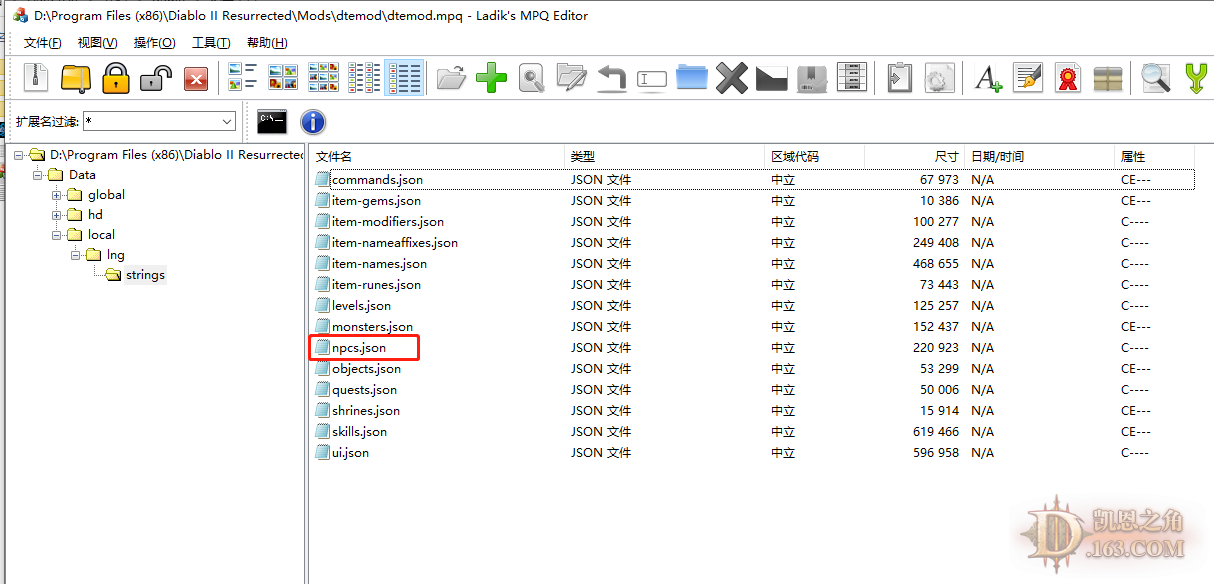
Task: Select monsters.json file
Action: pyautogui.click(x=372, y=327)
